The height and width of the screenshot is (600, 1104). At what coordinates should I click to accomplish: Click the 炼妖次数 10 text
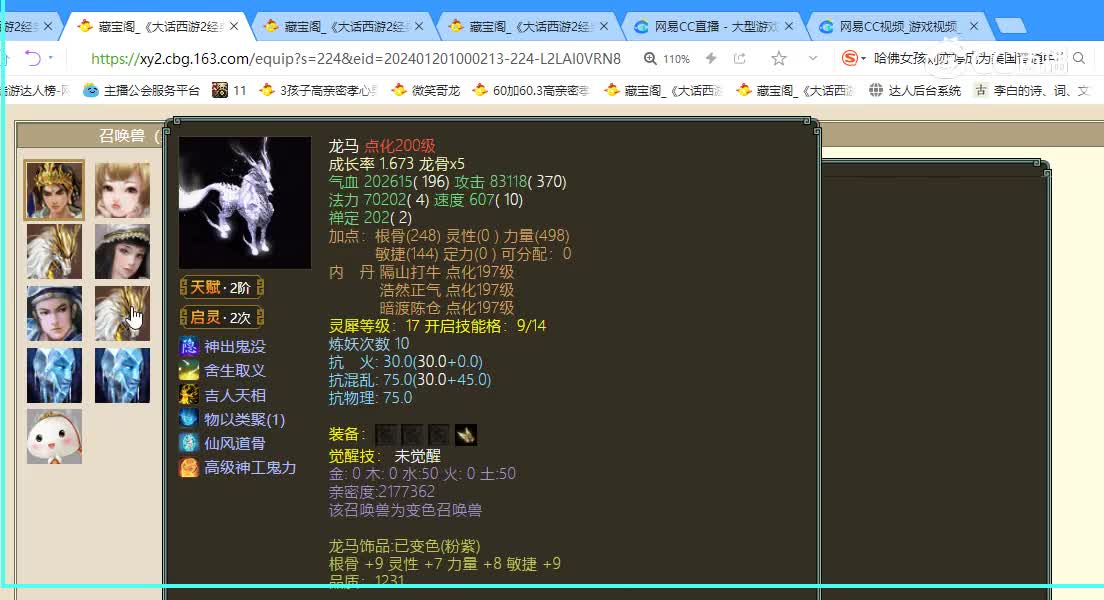coord(369,344)
